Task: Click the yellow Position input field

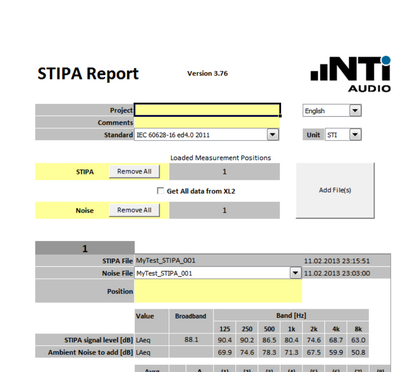Action: coord(218,291)
